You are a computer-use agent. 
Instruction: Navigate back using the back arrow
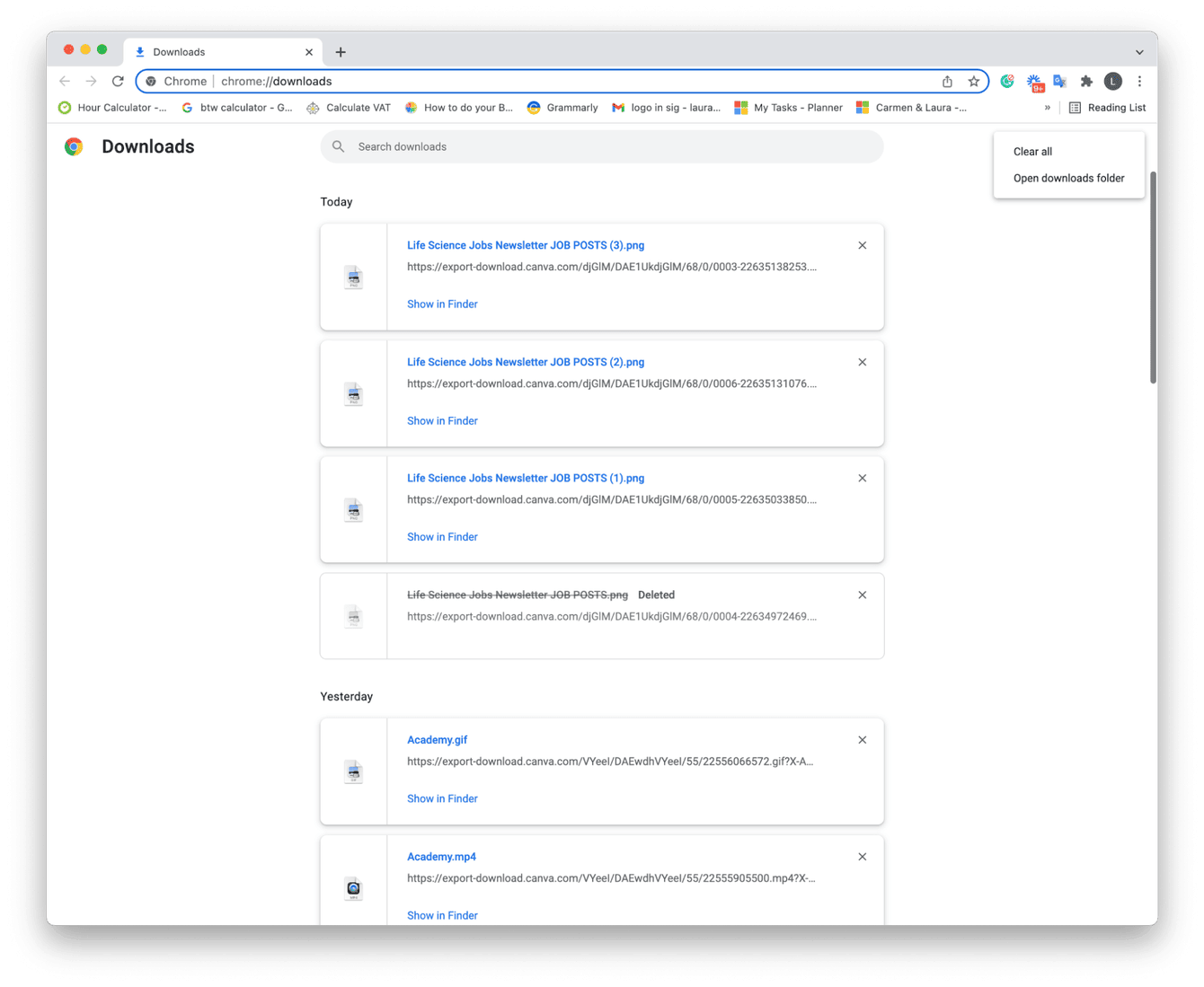[64, 81]
